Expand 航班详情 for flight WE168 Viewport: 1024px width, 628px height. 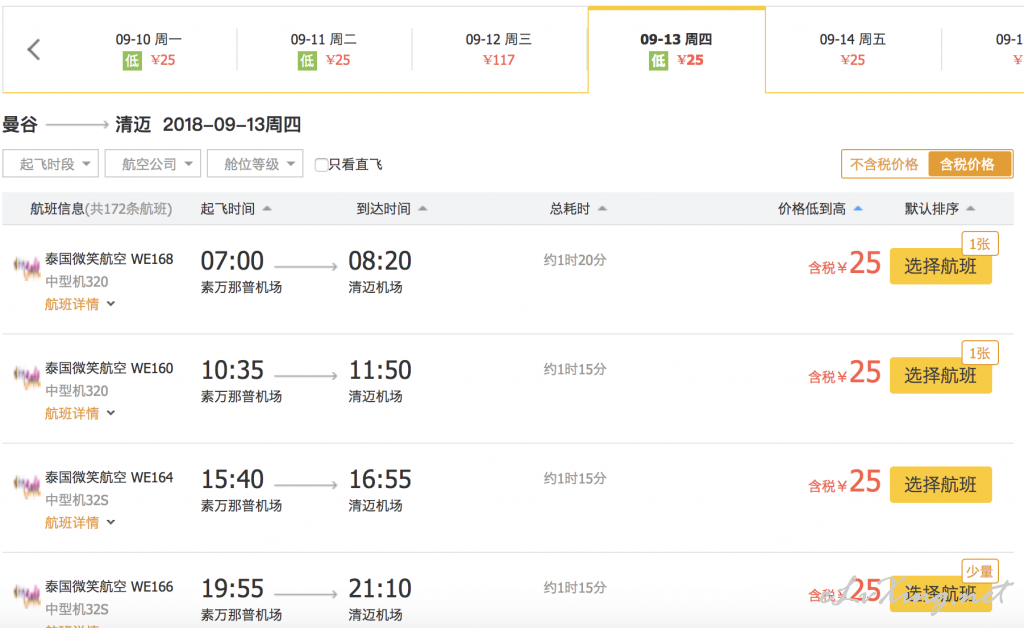tap(80, 304)
